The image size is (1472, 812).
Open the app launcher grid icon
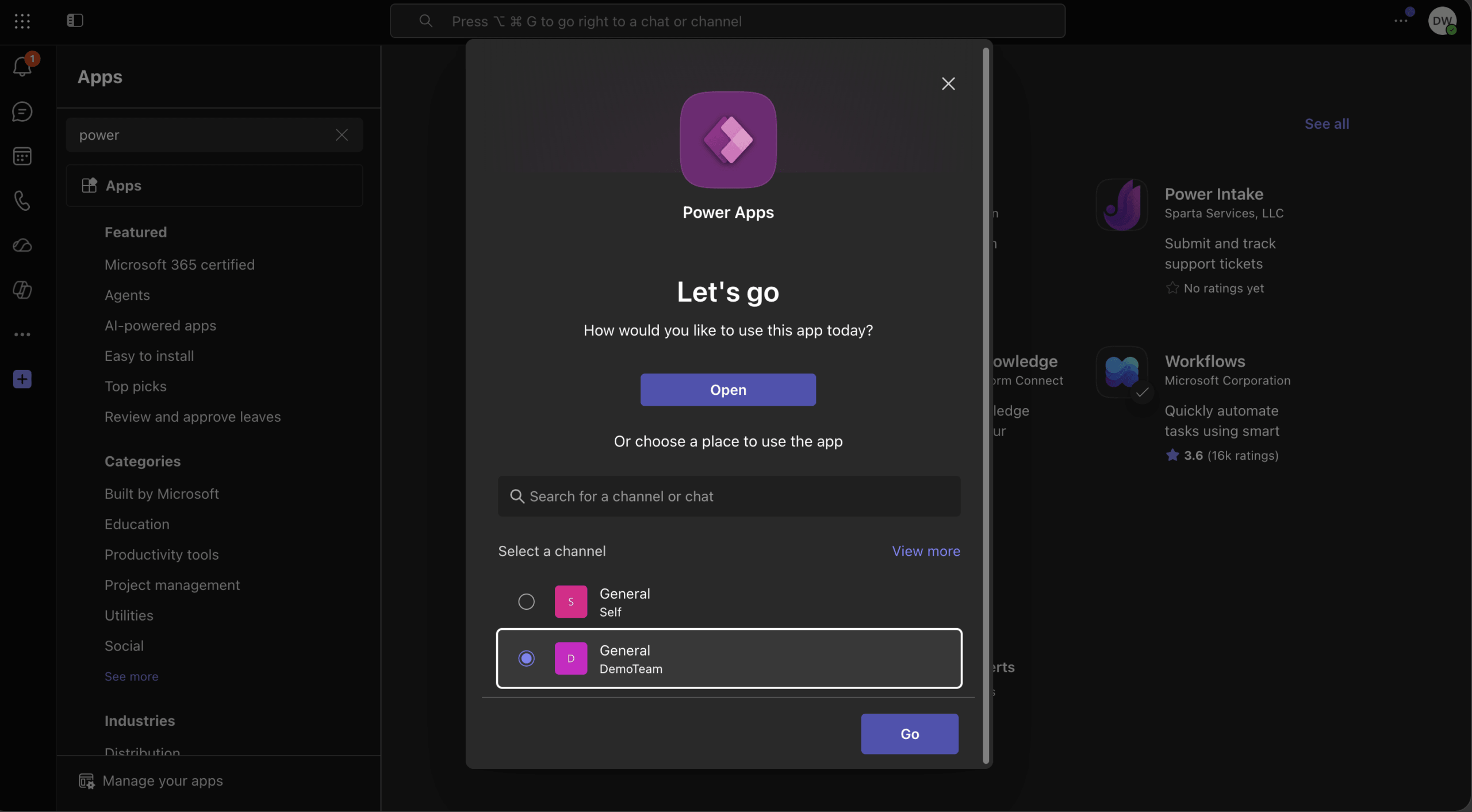pos(22,21)
